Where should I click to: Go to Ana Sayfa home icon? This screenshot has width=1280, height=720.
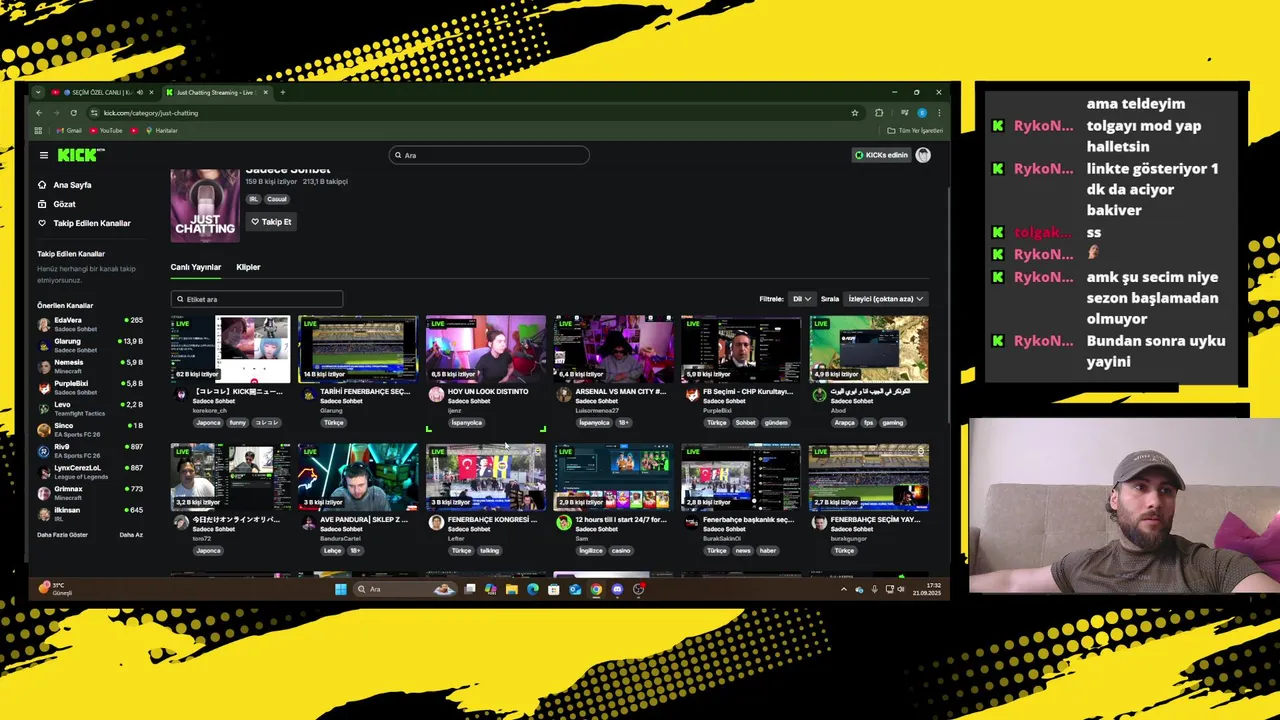(42, 185)
